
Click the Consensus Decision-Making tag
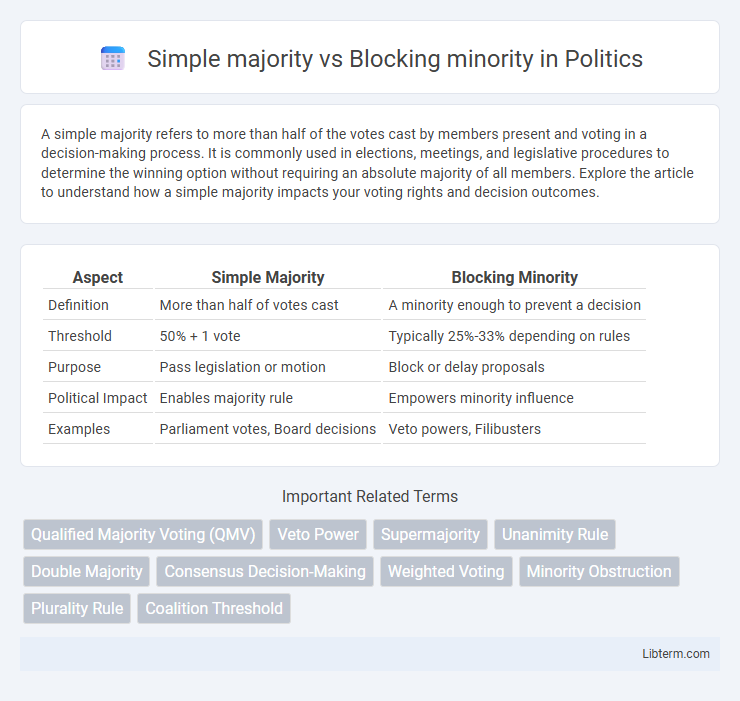click(265, 571)
